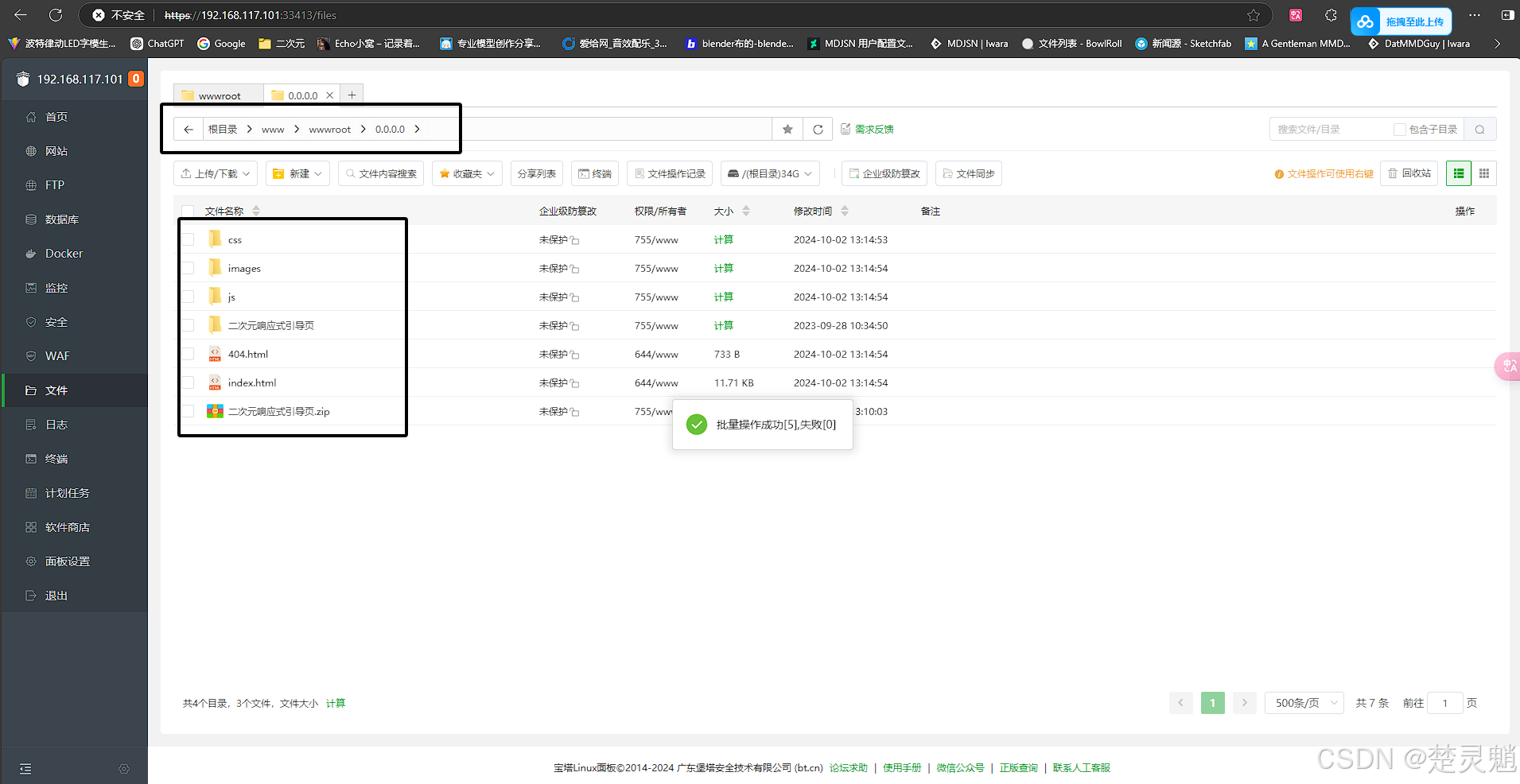Click the page number input field
This screenshot has width=1520, height=784.
pyautogui.click(x=1445, y=703)
